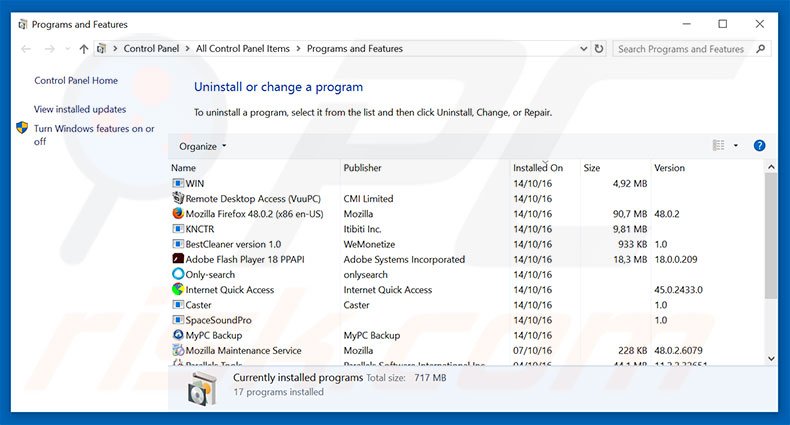This screenshot has height=425, width=790.
Task: Open Control Panel Home link
Action: (76, 81)
